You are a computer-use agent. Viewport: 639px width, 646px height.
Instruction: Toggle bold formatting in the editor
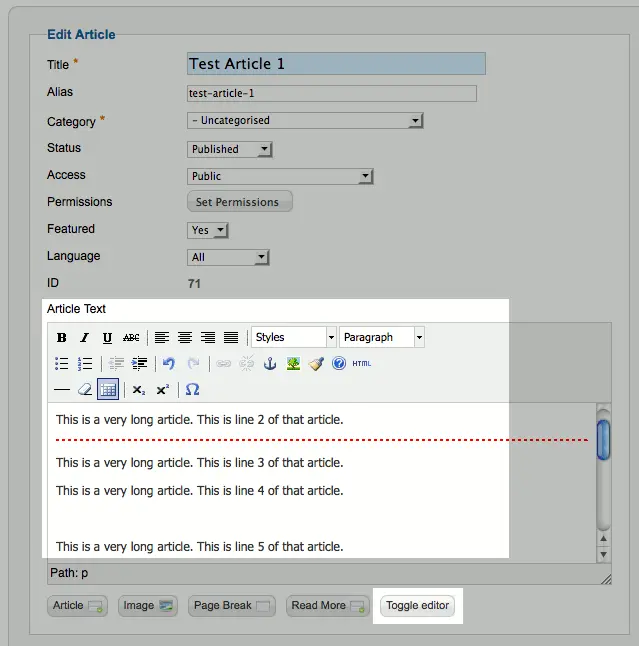pyautogui.click(x=62, y=338)
